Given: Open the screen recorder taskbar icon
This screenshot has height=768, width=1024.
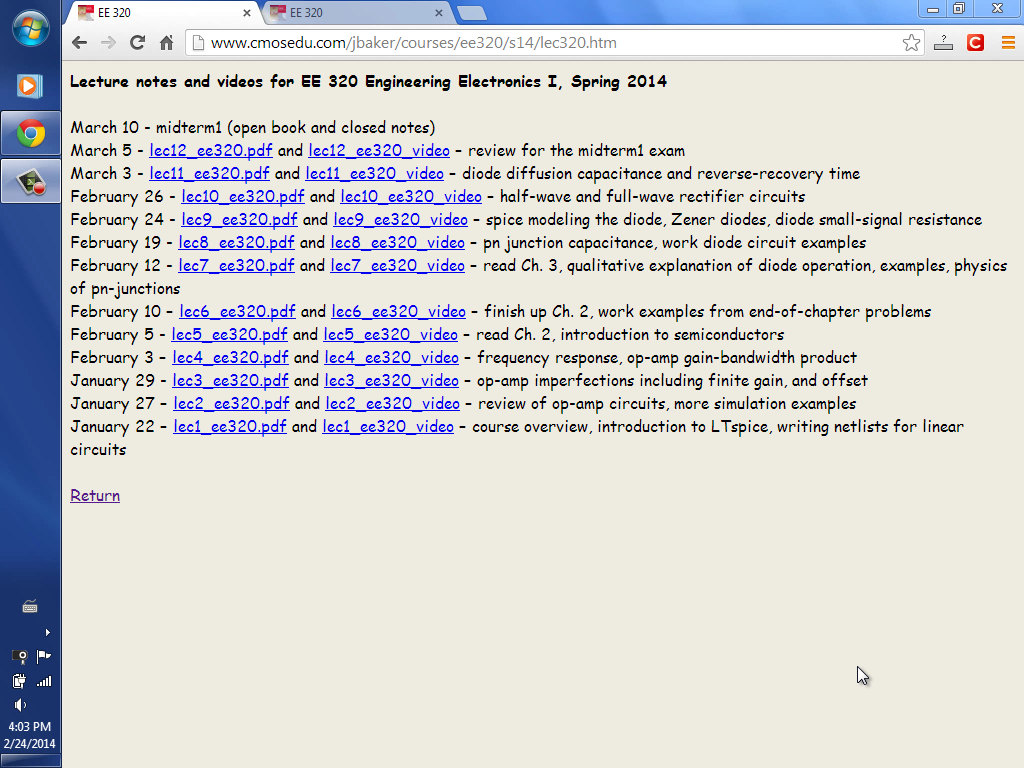Looking at the screenshot, I should coord(31,182).
